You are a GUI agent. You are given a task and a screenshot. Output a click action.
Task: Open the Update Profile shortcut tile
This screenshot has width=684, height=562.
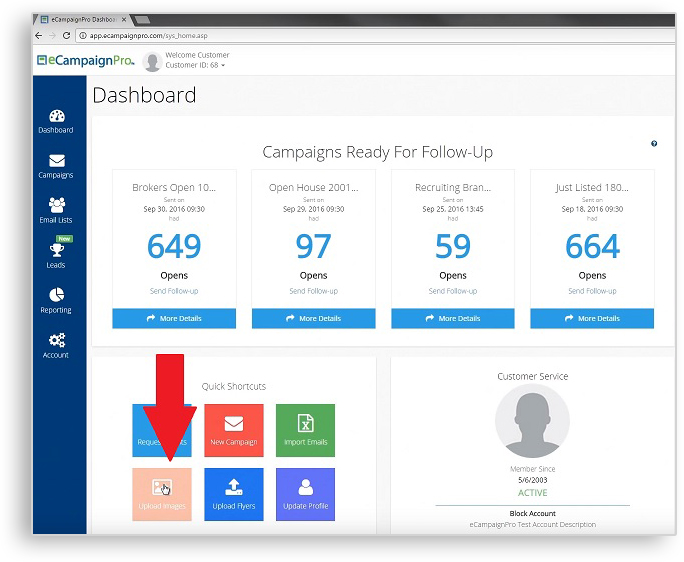[305, 494]
